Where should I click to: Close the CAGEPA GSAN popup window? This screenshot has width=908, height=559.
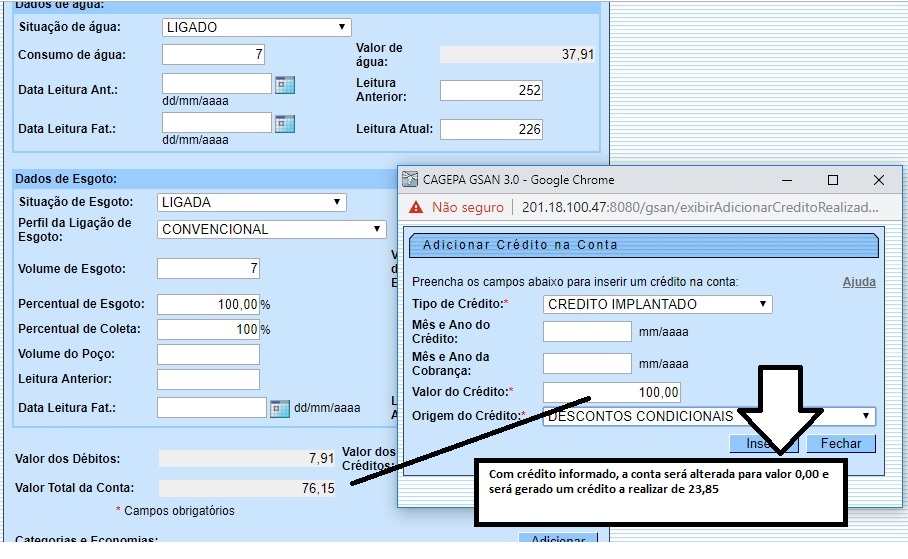click(x=878, y=180)
